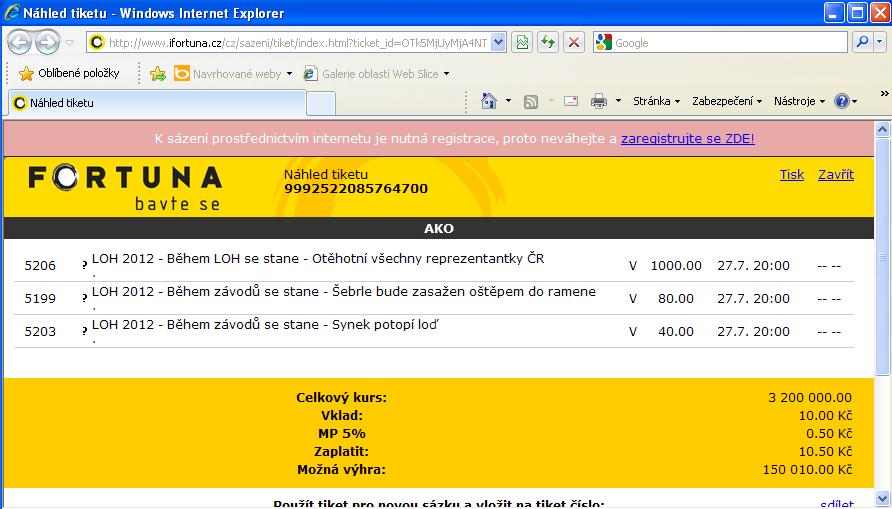This screenshot has height=509, width=892.
Task: Expand Home button dropdown arrow
Action: coord(508,101)
